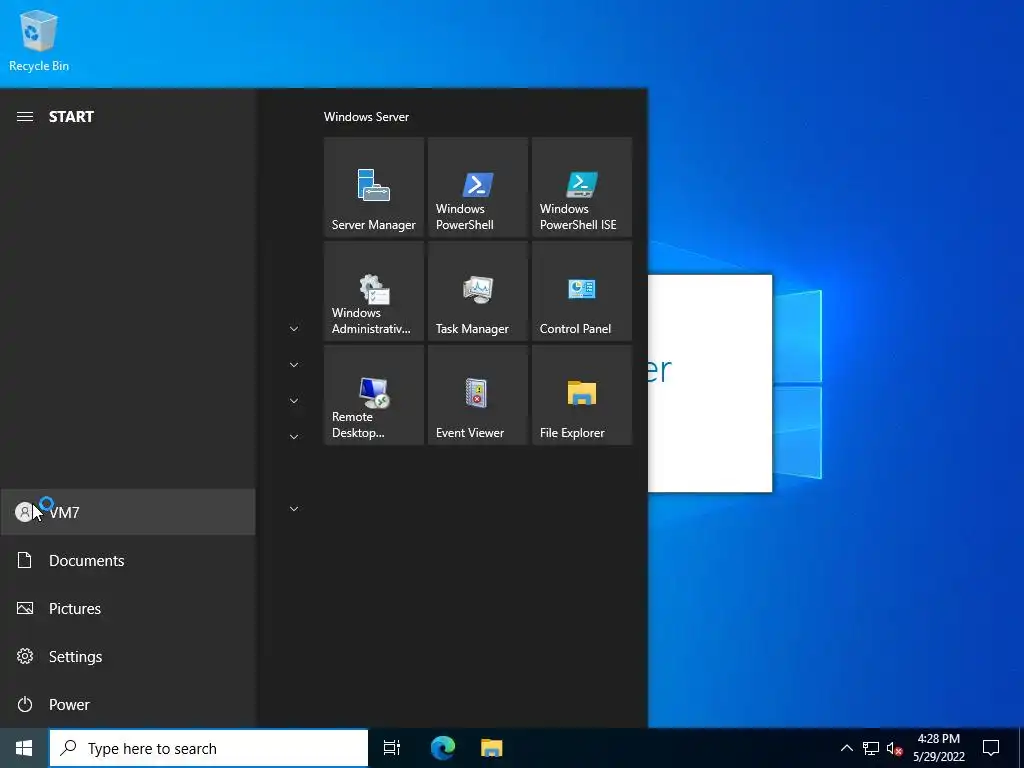
Task: Click the Show desktop sliver on taskbar
Action: [x=1021, y=748]
